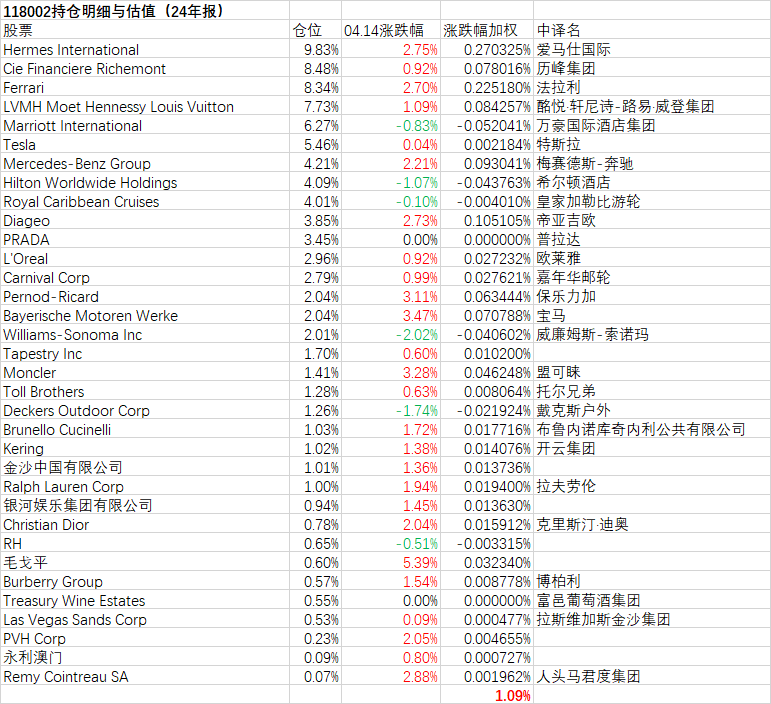
Task: Click the Christian Dior cell
Action: (x=145, y=525)
